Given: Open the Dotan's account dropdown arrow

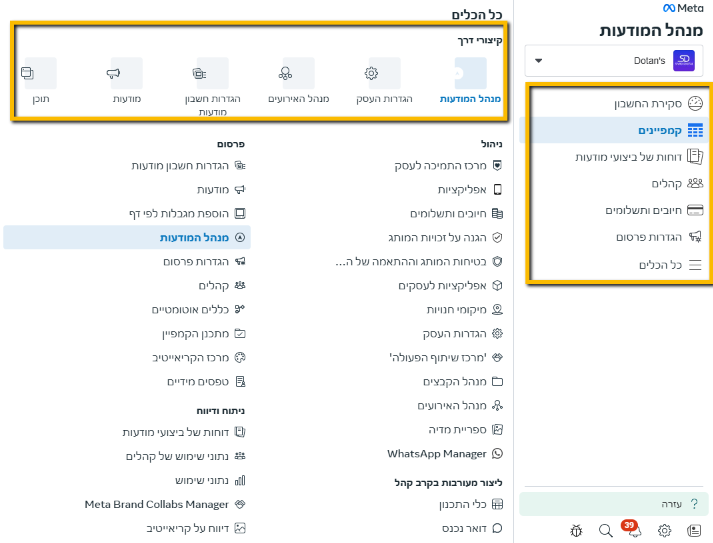Looking at the screenshot, I should (538, 60).
